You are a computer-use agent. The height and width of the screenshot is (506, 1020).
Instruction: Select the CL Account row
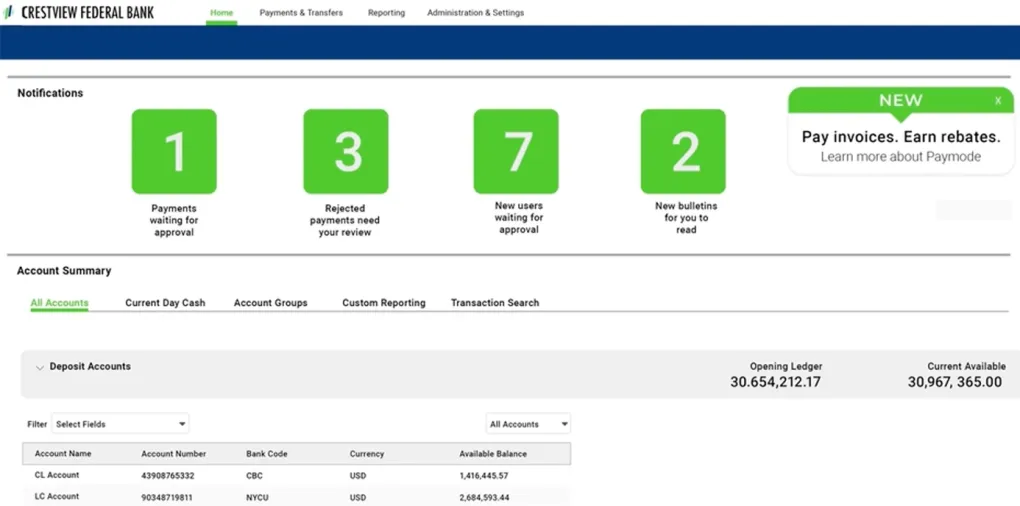(x=57, y=476)
